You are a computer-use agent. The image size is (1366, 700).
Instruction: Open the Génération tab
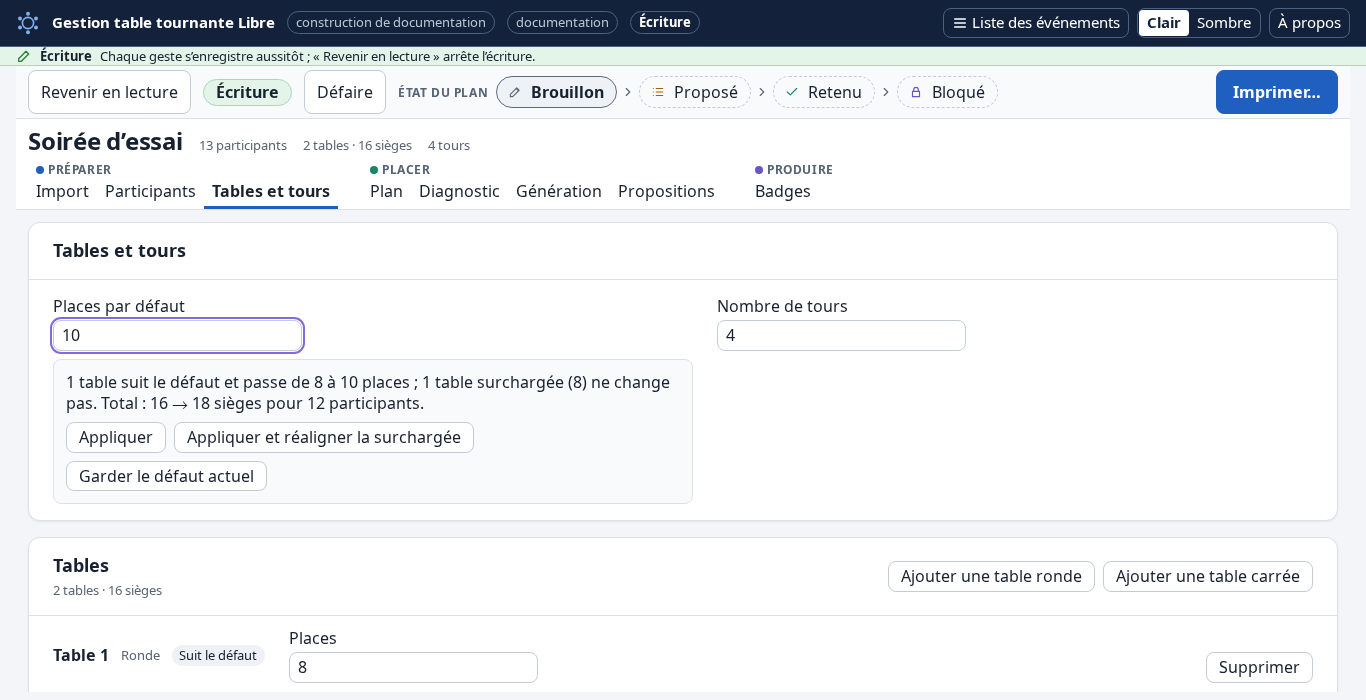click(559, 191)
